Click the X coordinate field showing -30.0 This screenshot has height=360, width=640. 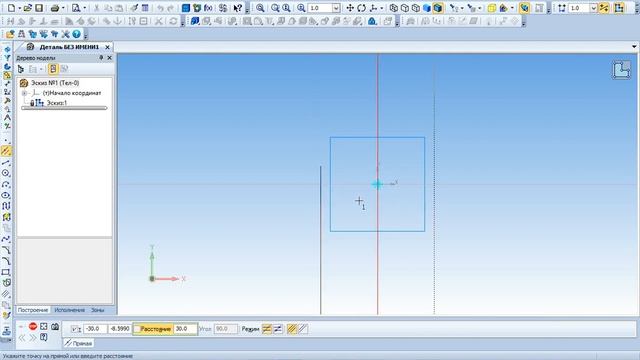coord(96,329)
